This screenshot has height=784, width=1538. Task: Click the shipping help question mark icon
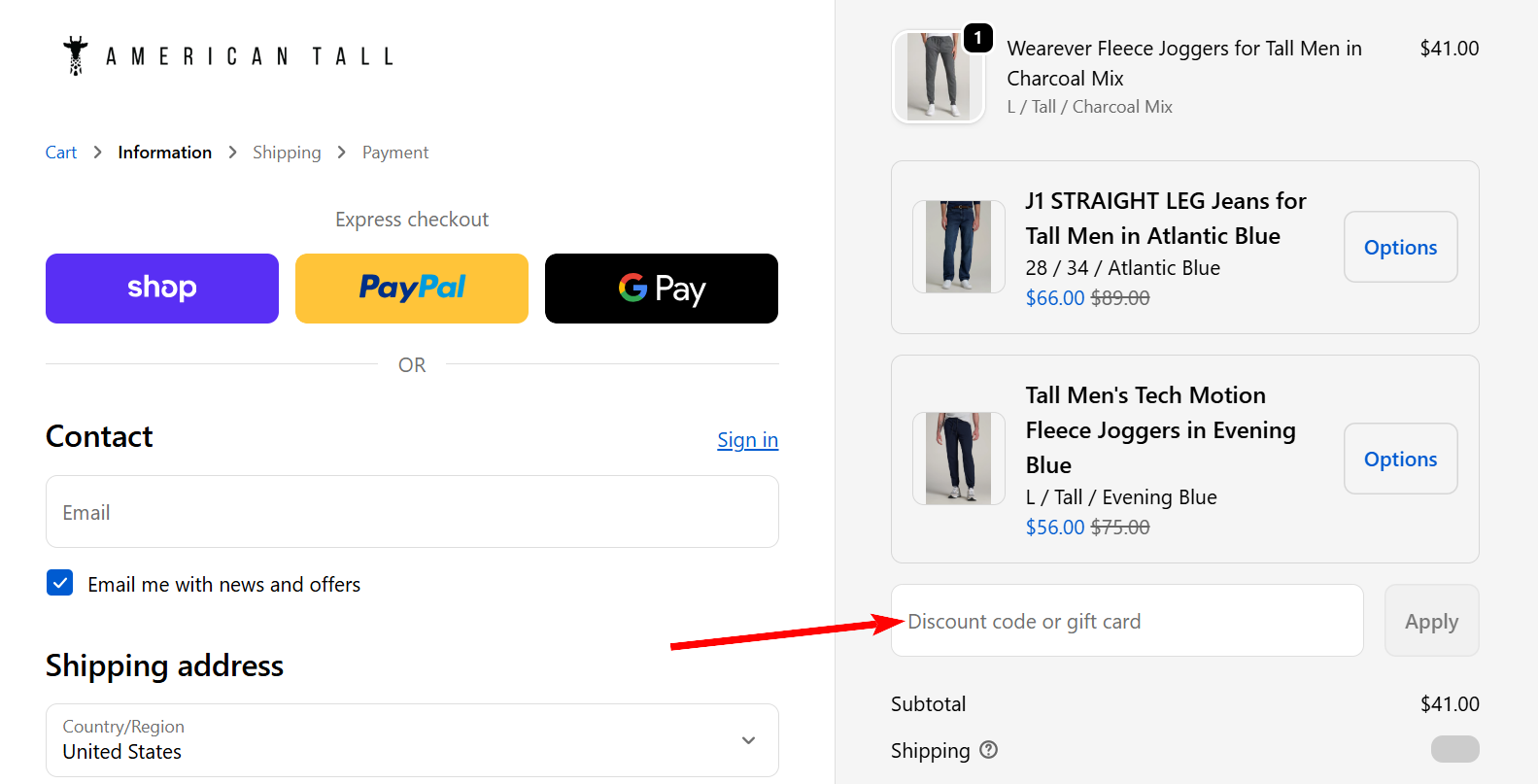pos(989,750)
